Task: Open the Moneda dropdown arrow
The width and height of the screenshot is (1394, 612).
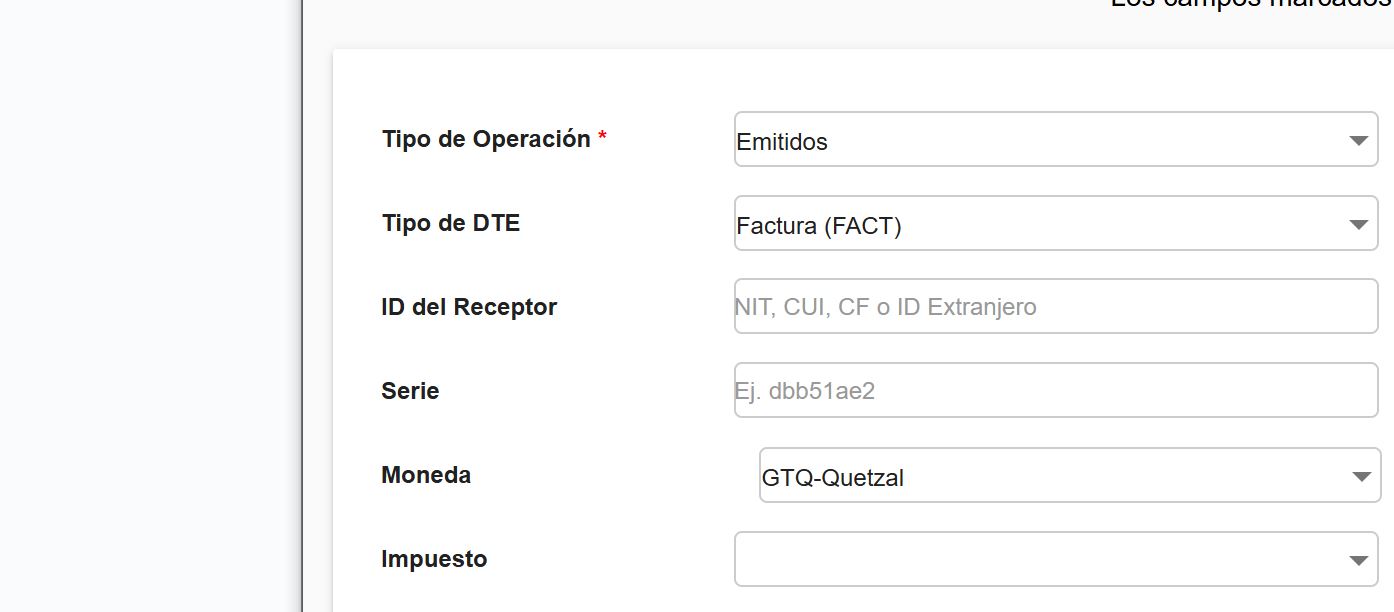Action: click(1360, 476)
